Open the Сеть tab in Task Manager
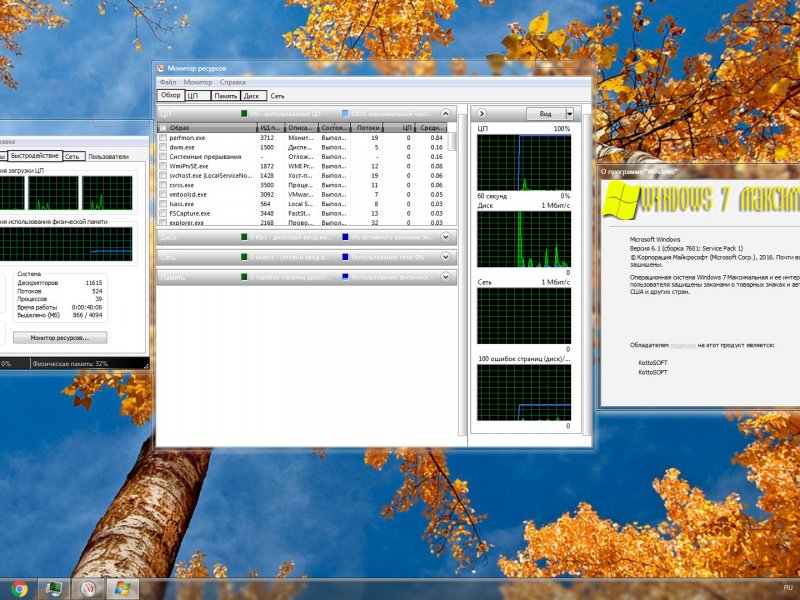The image size is (800, 600). [x=72, y=157]
